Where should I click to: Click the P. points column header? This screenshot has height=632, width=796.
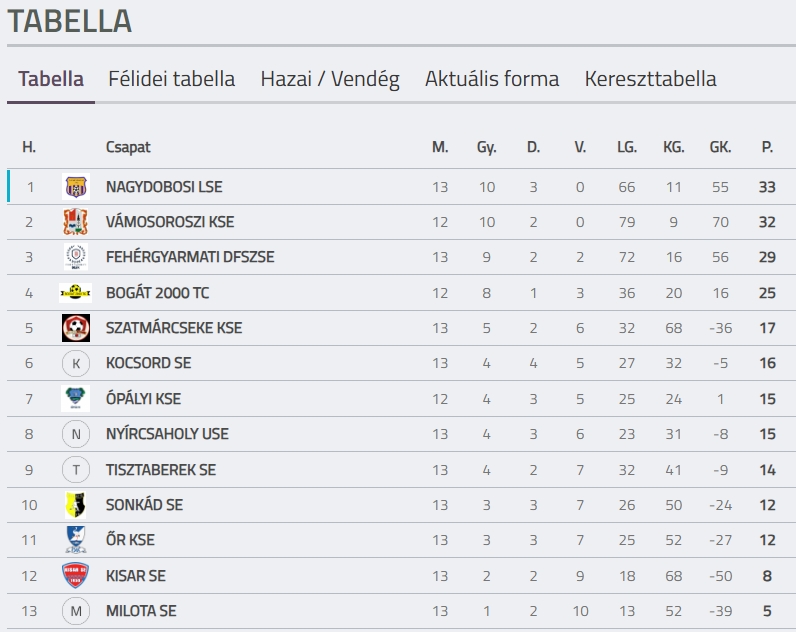(767, 147)
